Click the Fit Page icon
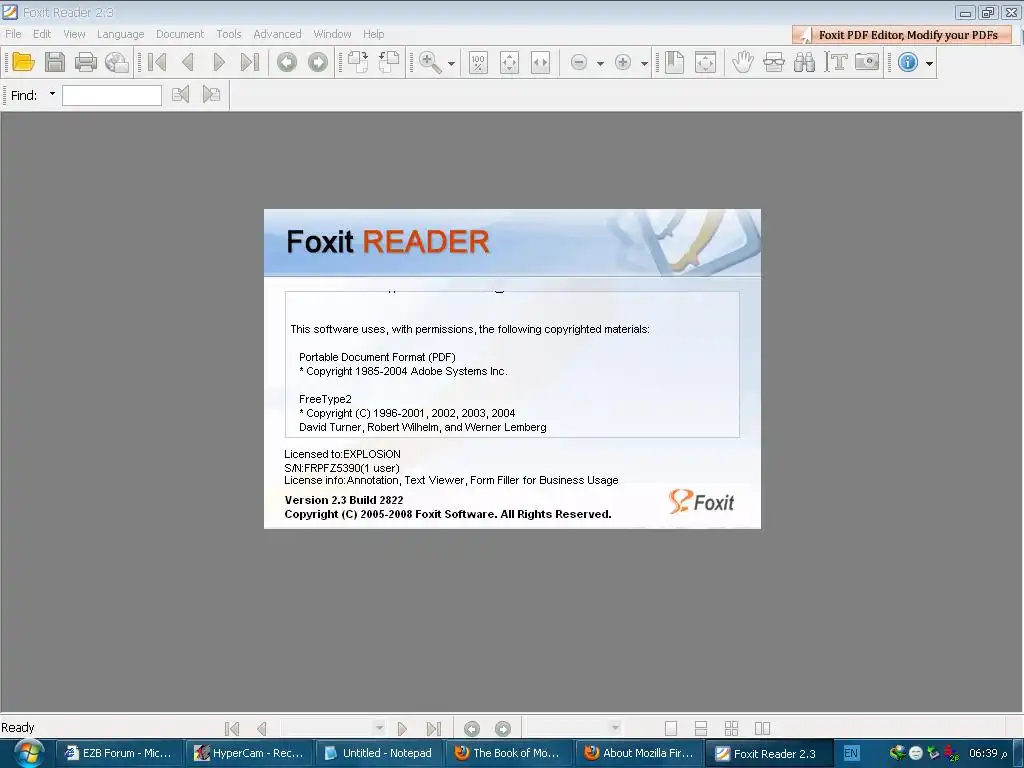 [x=509, y=62]
